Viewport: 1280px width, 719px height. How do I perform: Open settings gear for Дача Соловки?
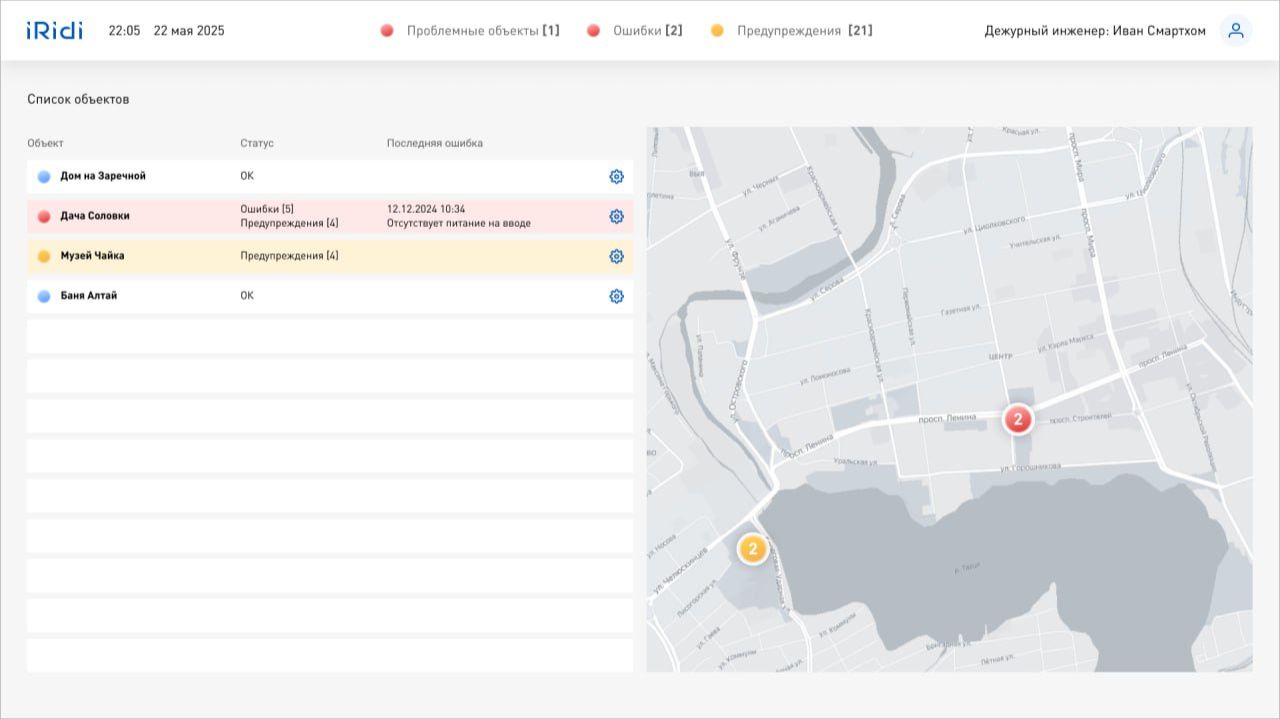coord(616,217)
